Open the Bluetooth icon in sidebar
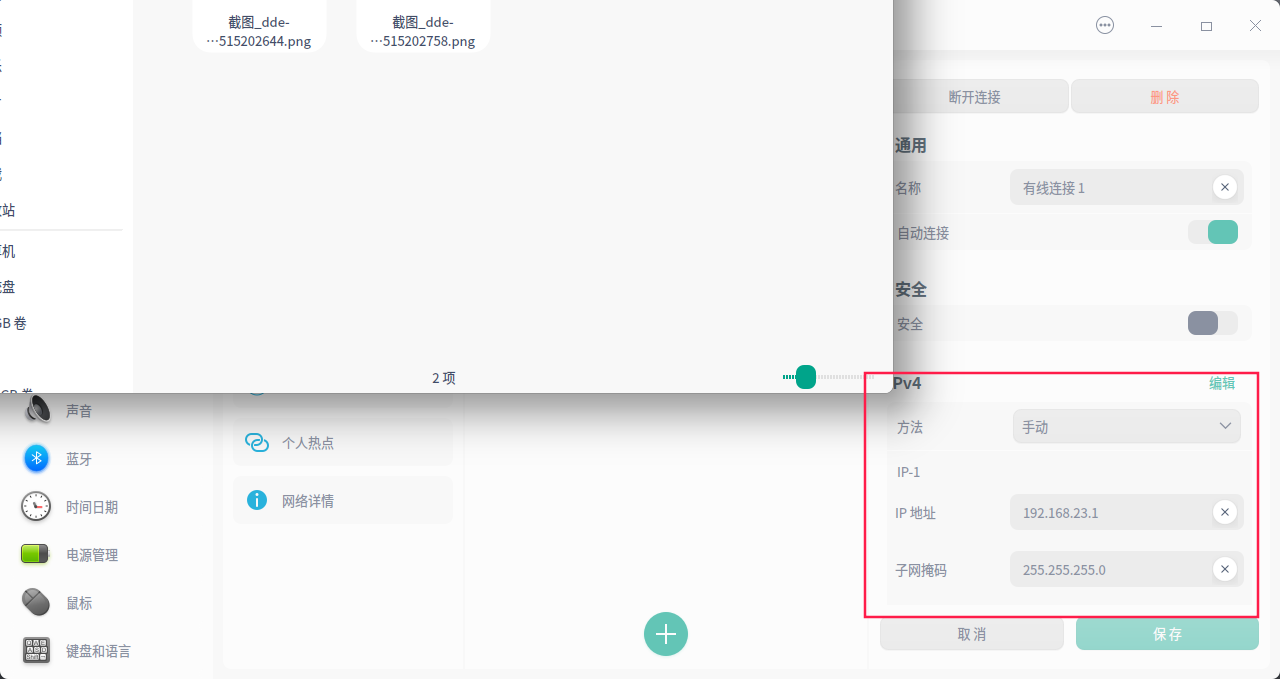The height and width of the screenshot is (679, 1280). pos(37,458)
